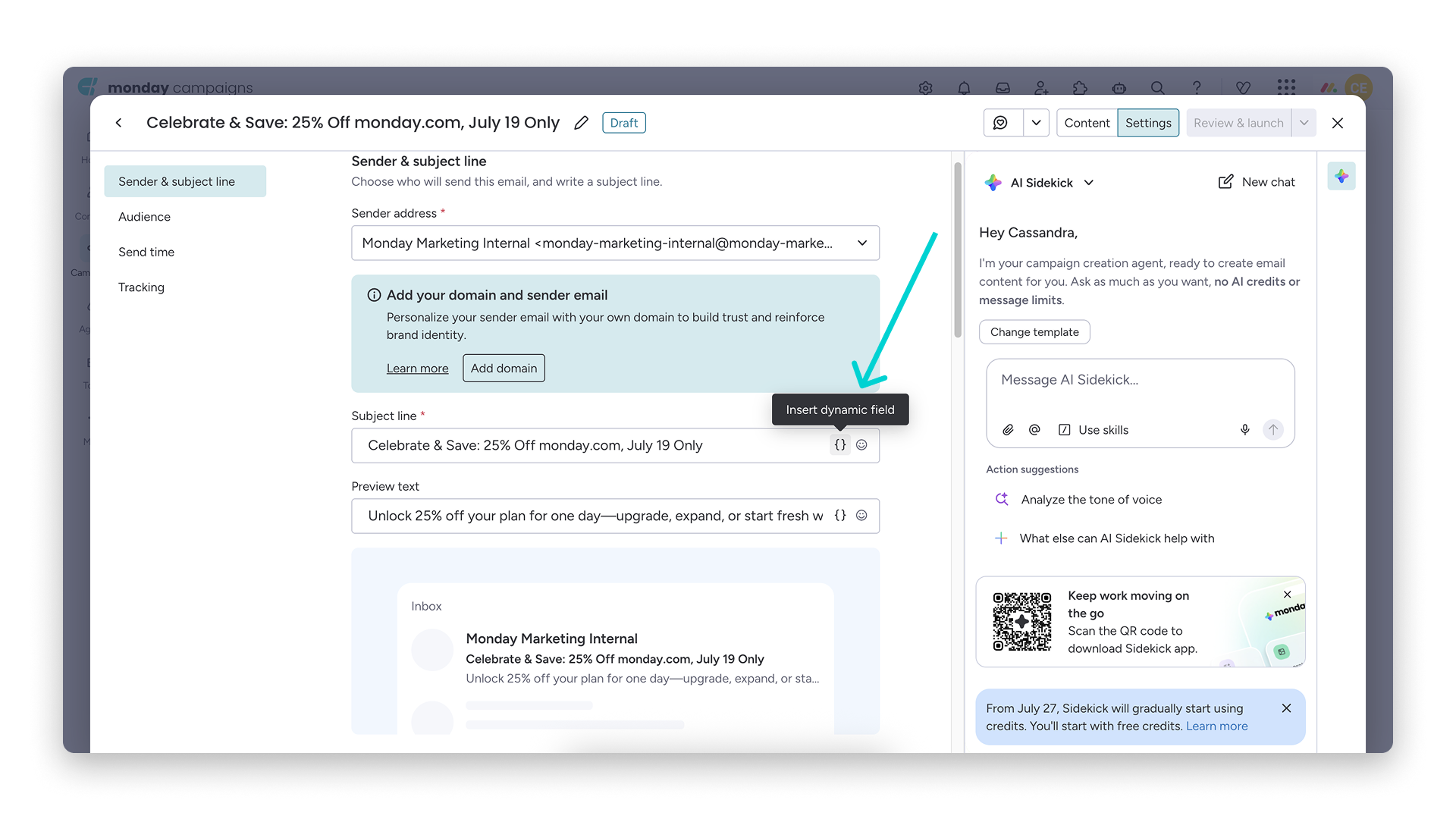
Task: Open the comments chat bubble icon
Action: point(1001,123)
